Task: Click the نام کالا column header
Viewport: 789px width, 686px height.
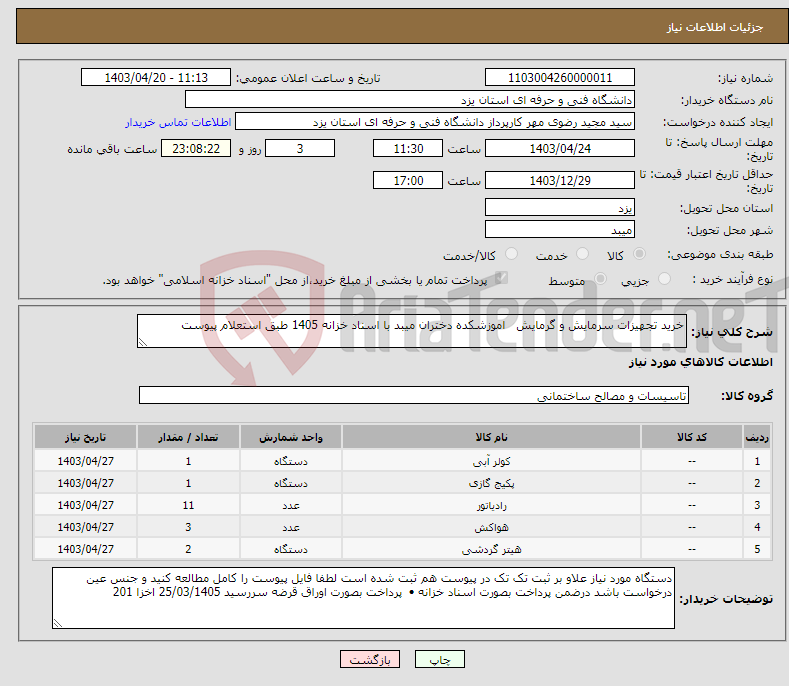Action: click(491, 437)
